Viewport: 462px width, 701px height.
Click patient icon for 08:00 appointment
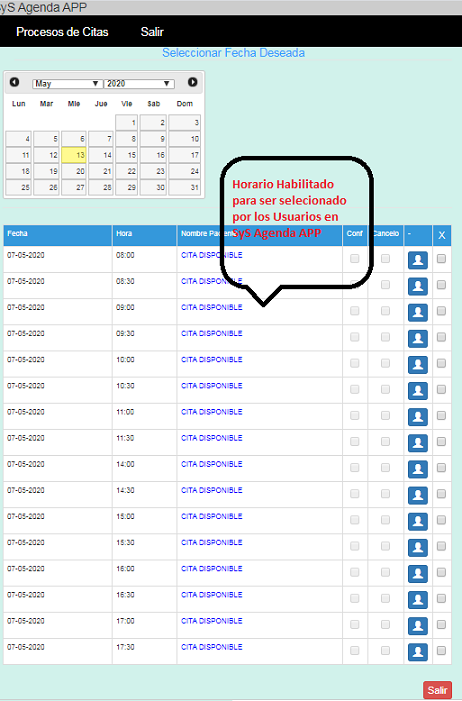pyautogui.click(x=418, y=260)
